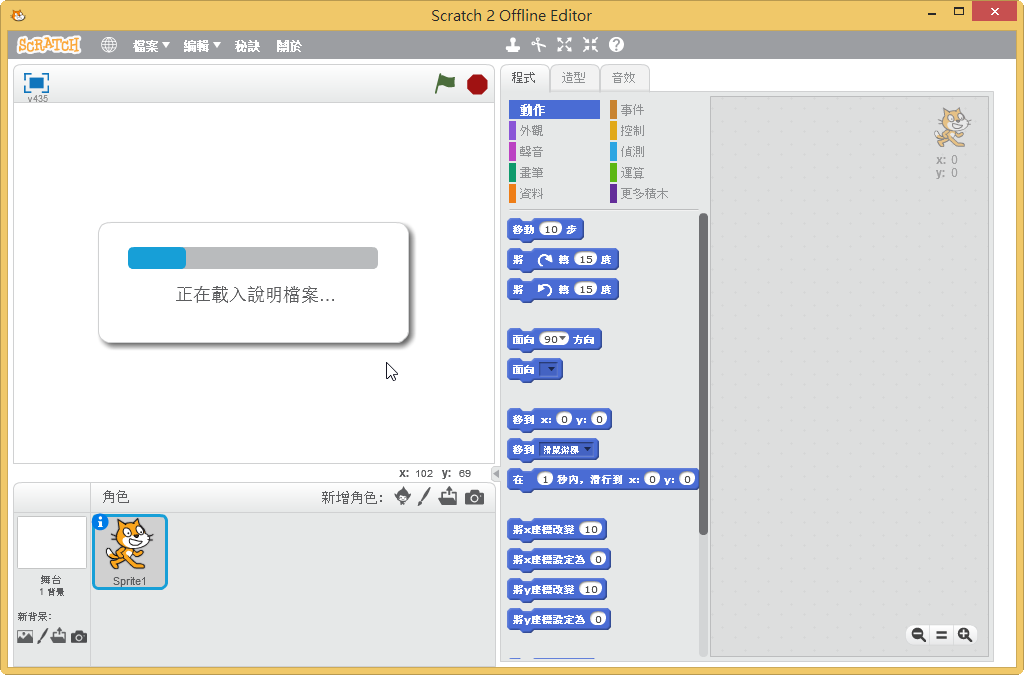The width and height of the screenshot is (1024, 675).
Task: Create a new backdrop from camera
Action: click(79, 636)
